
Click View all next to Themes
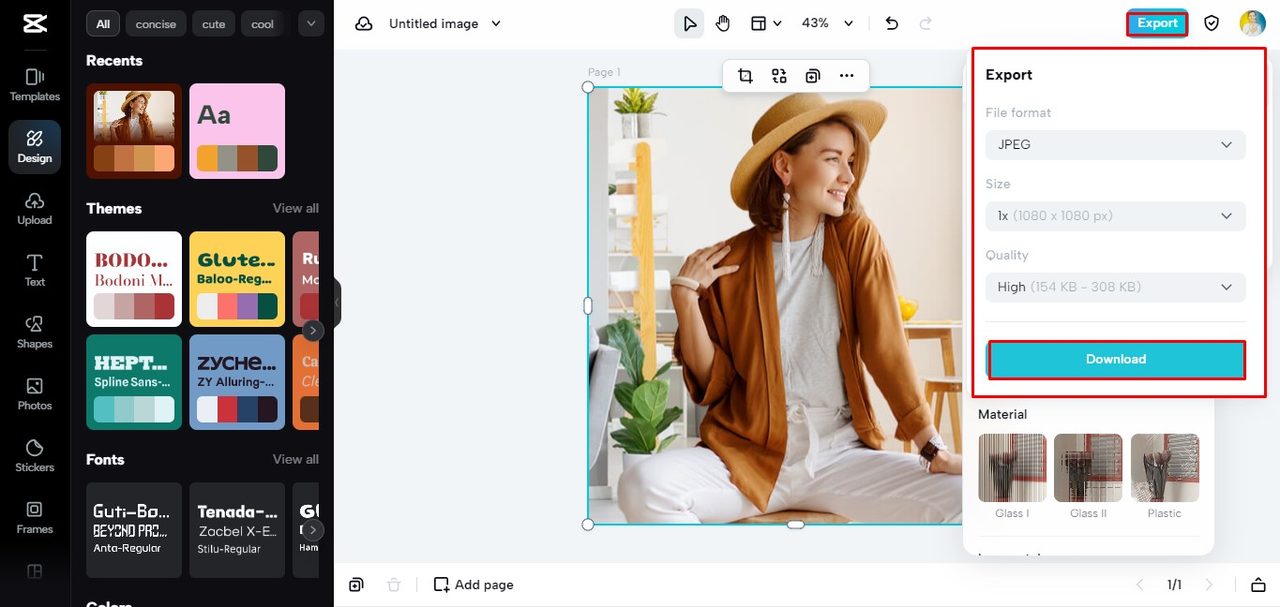296,208
